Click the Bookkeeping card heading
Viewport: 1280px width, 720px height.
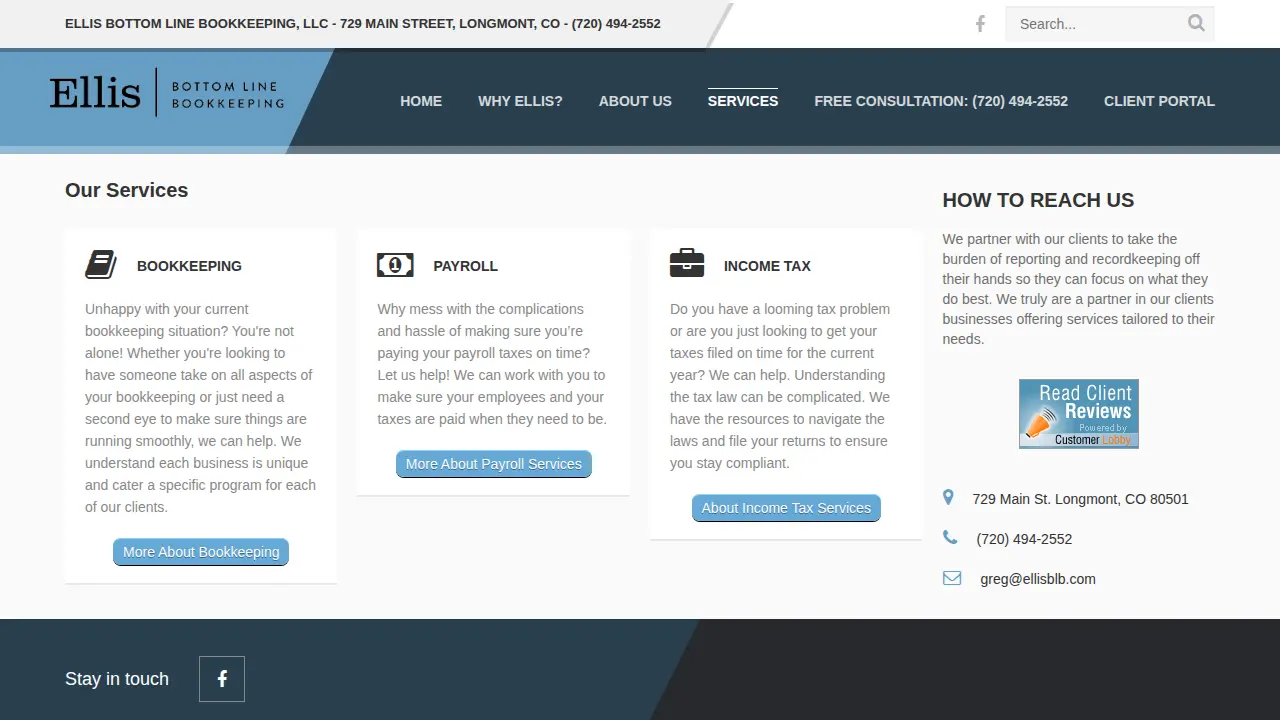tap(189, 266)
